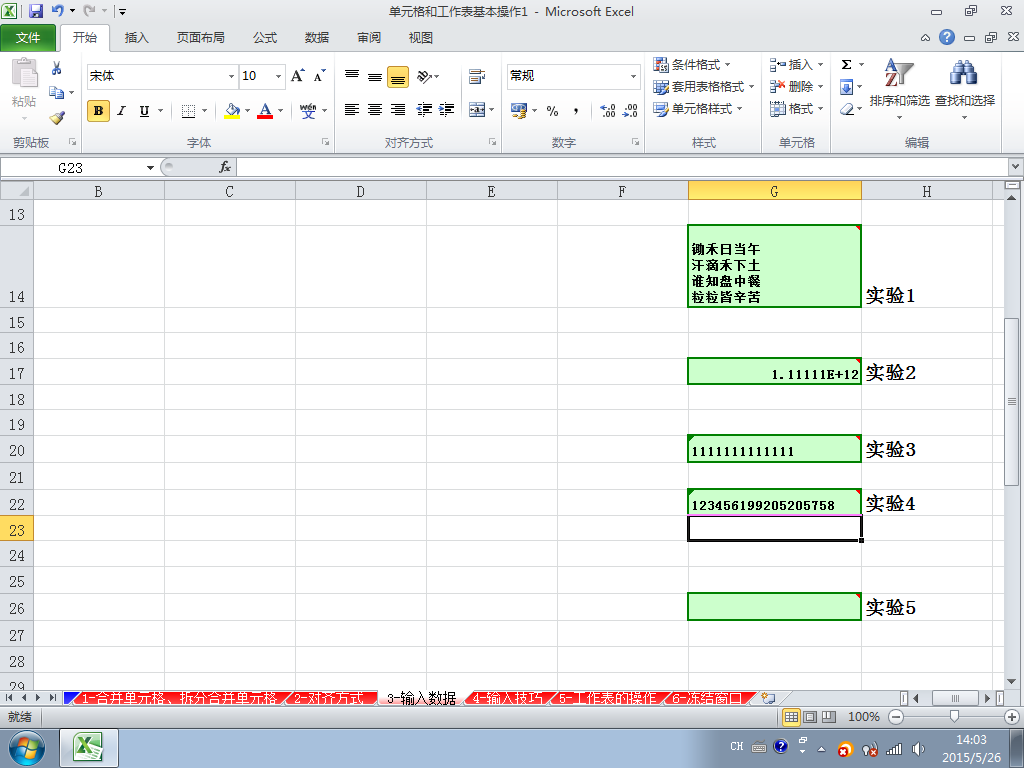Toggle Italic formatting button
The image size is (1024, 768).
121,110
